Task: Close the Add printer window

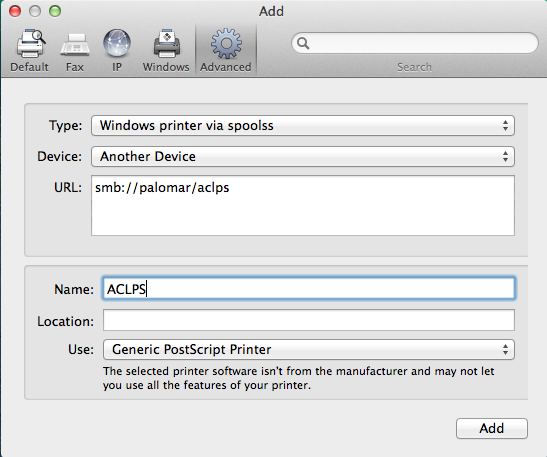Action: point(15,11)
